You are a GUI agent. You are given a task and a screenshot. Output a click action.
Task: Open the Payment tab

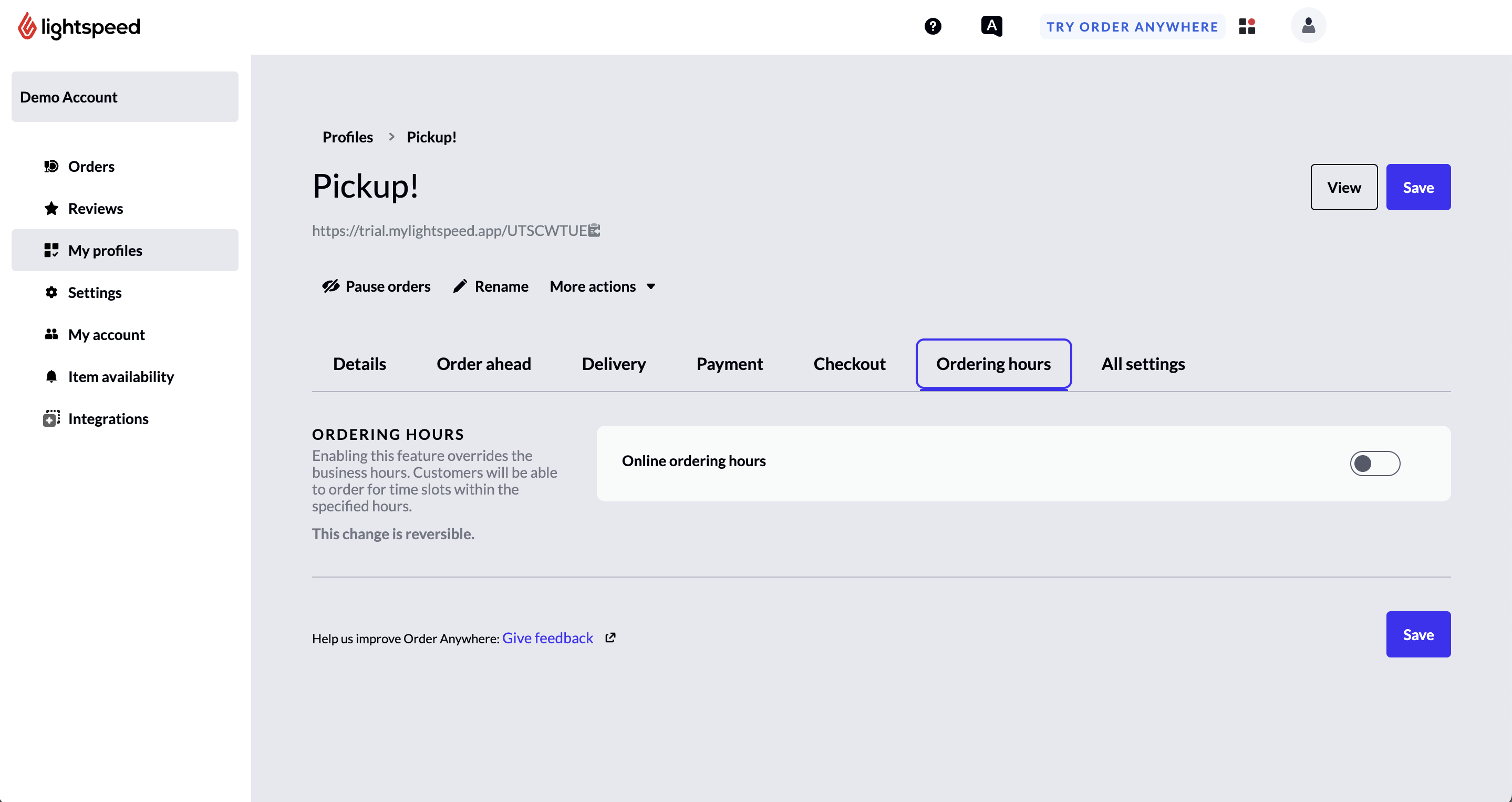coord(729,364)
